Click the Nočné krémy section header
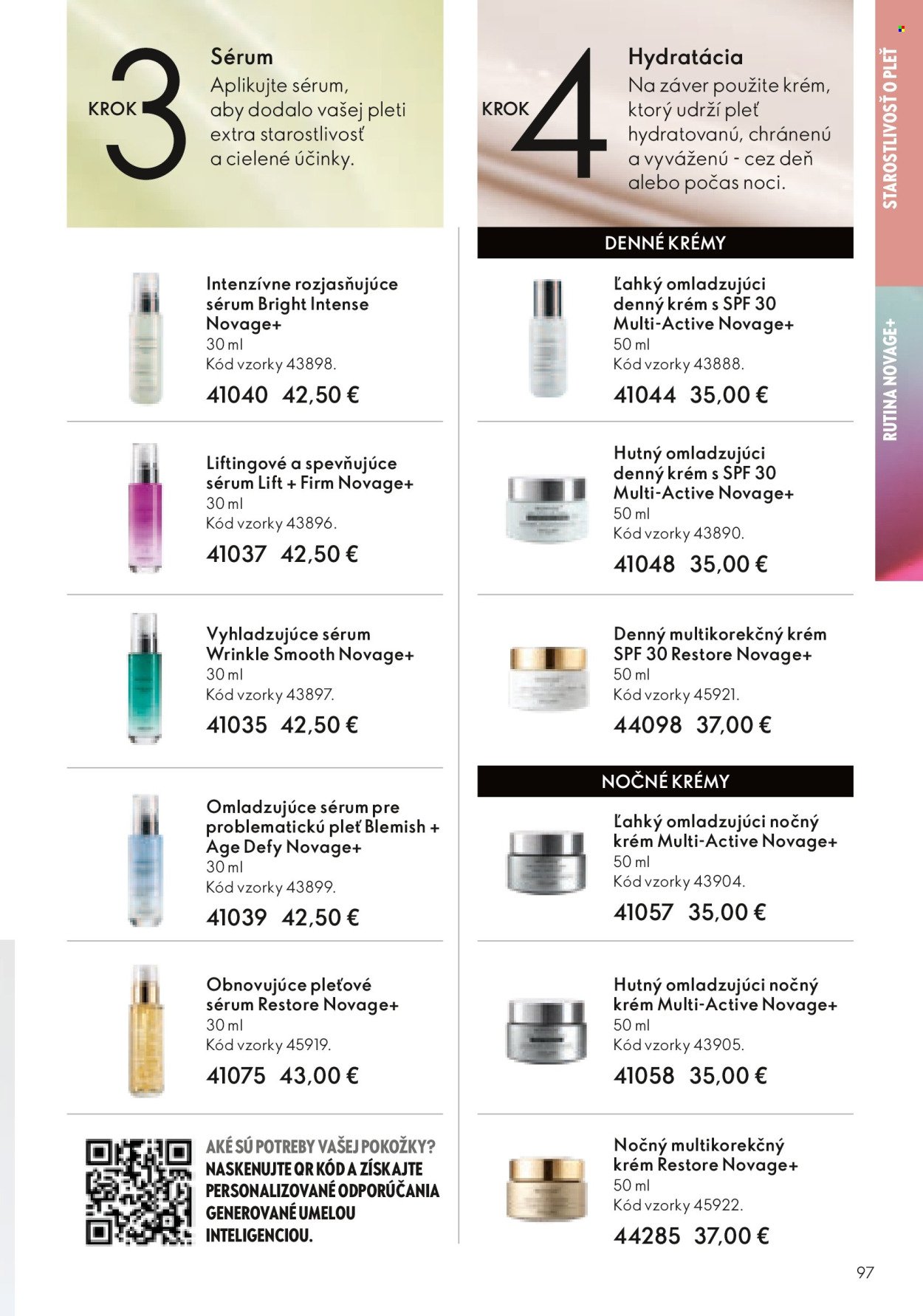Viewport: 923px width, 1316px height. pyautogui.click(x=665, y=781)
